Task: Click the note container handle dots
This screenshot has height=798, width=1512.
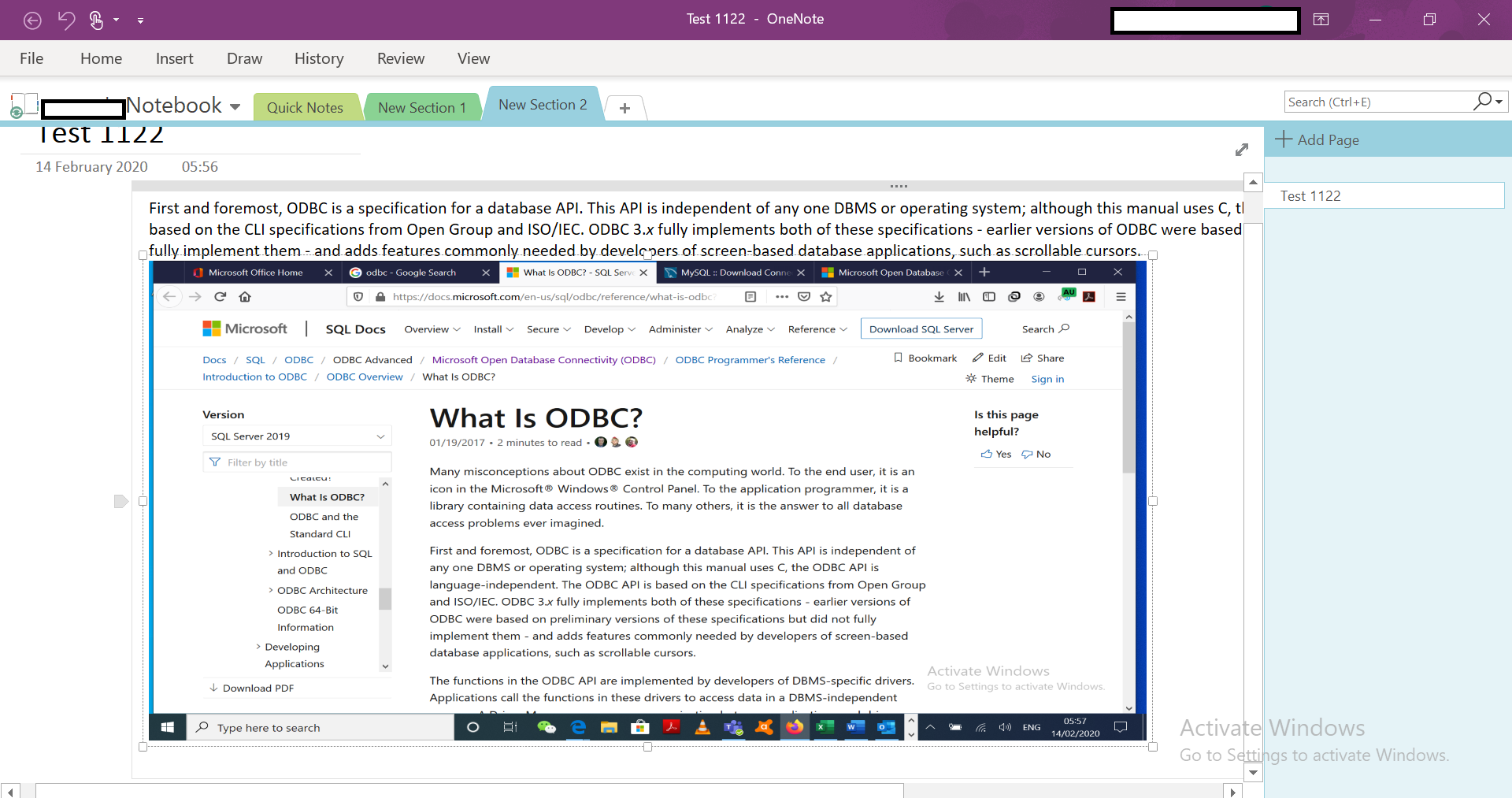Action: tap(899, 187)
